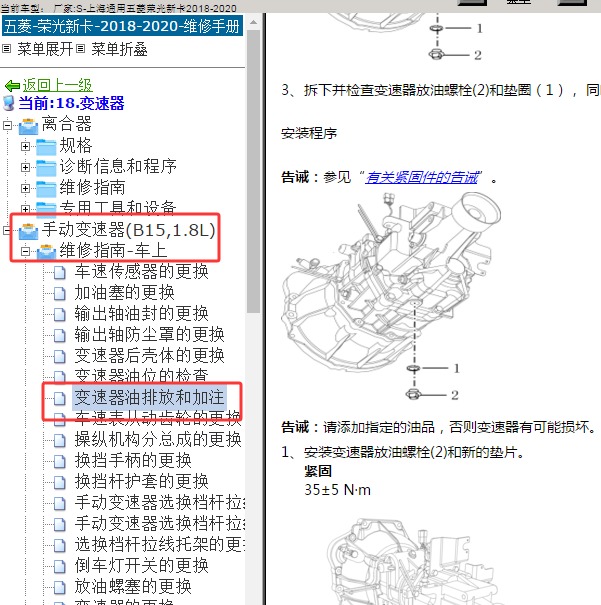Image resolution: width=601 pixels, height=605 pixels.
Task: Click the 当前:18.变速器 computer icon
Action: coord(9,103)
